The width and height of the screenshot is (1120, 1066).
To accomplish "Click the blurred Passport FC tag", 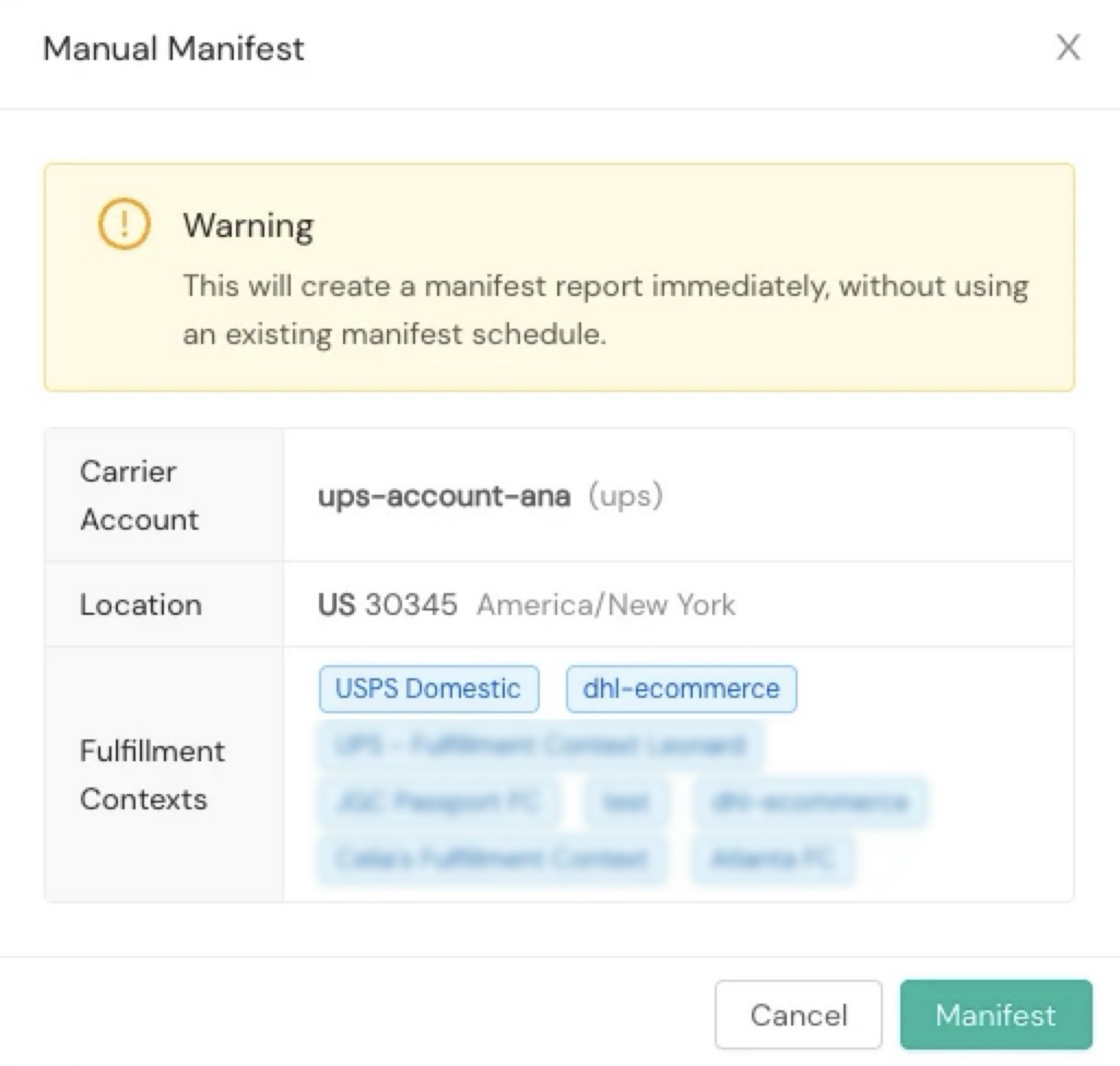I will (x=438, y=802).
